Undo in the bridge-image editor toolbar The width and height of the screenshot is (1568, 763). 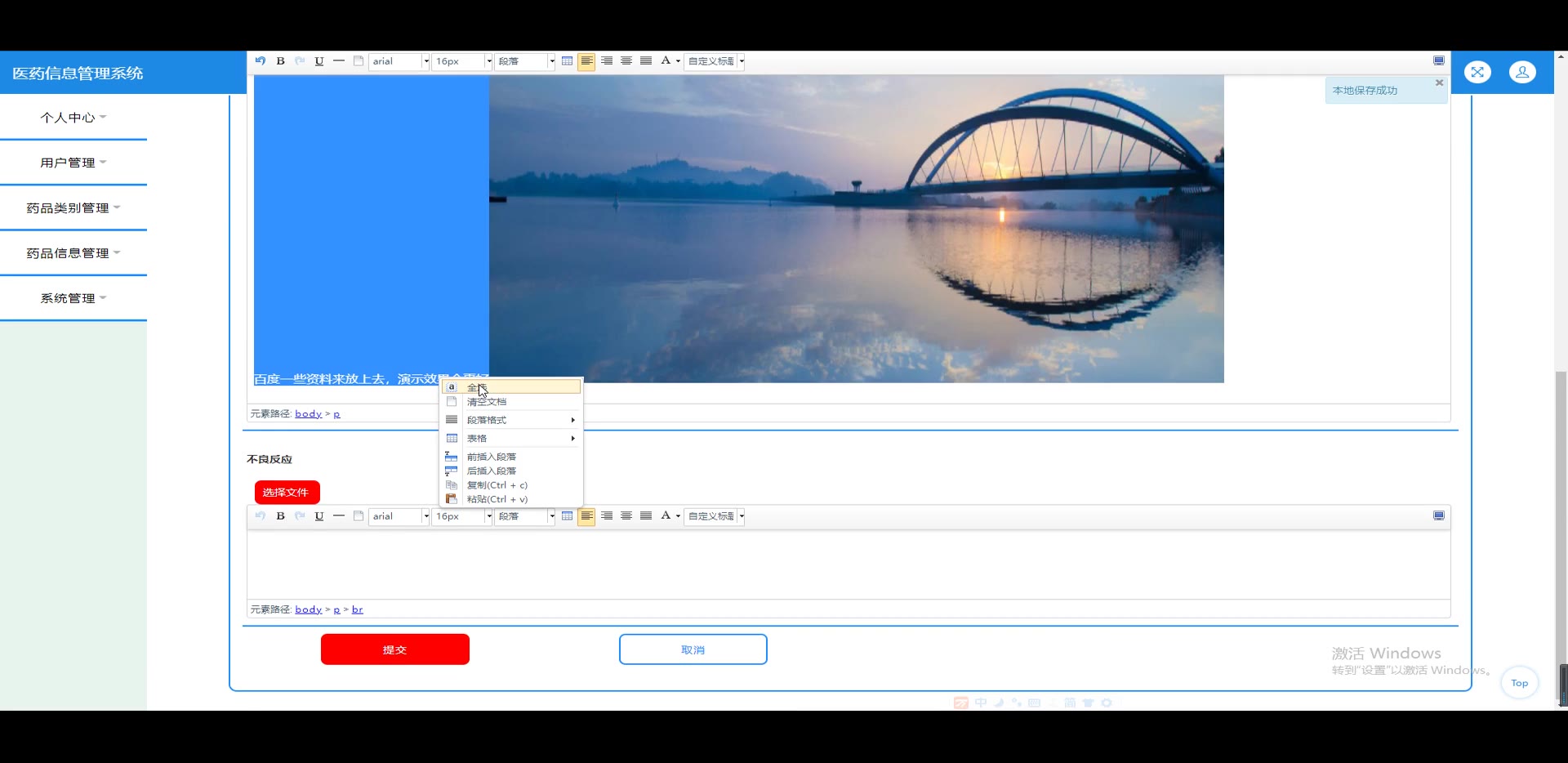(x=261, y=61)
